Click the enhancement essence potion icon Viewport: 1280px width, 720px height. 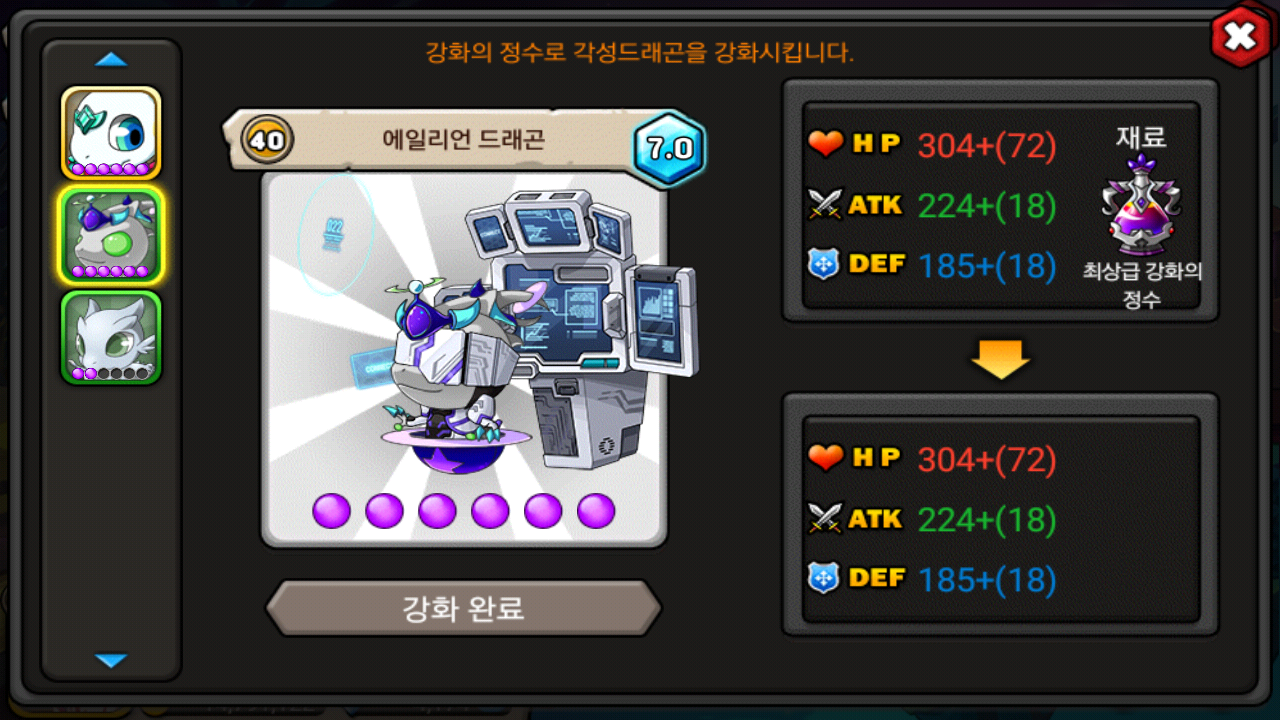pos(1142,206)
